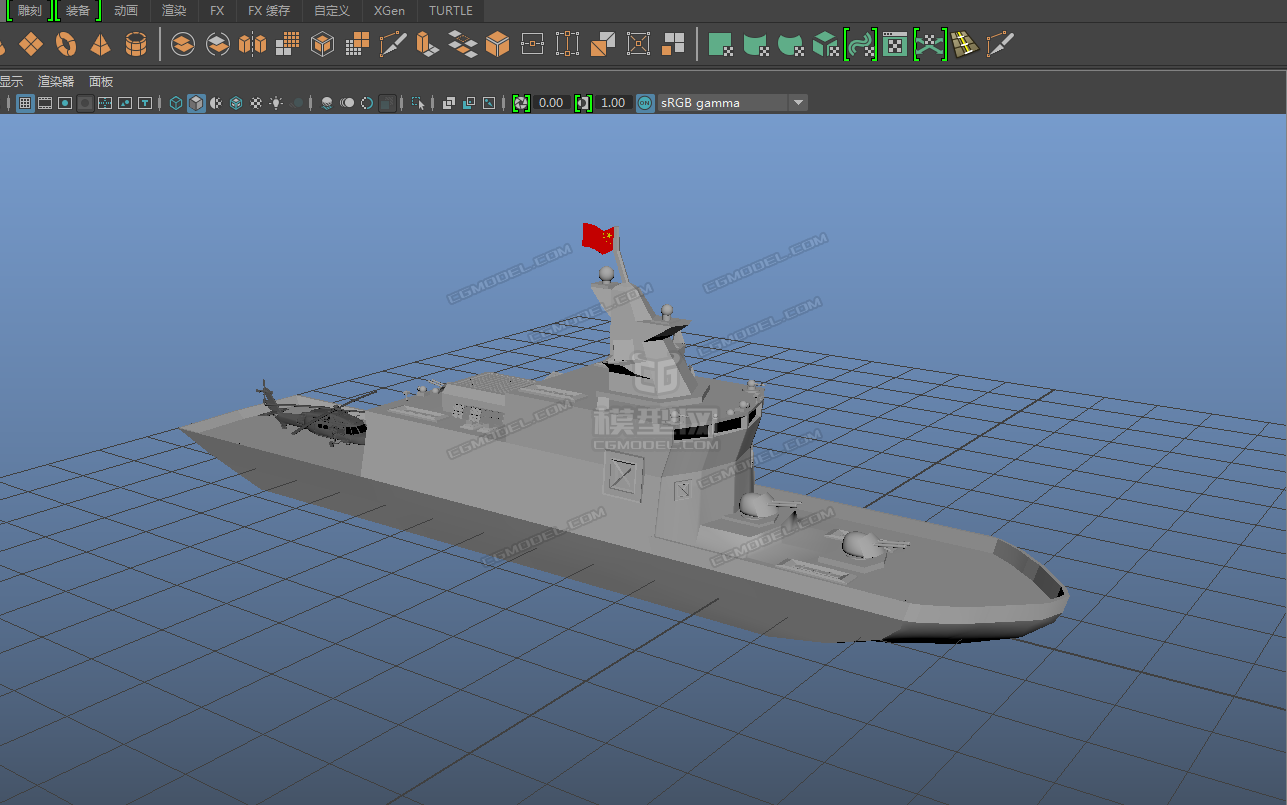Open the 渲染器 panel menu
1287x805 pixels.
[x=56, y=82]
